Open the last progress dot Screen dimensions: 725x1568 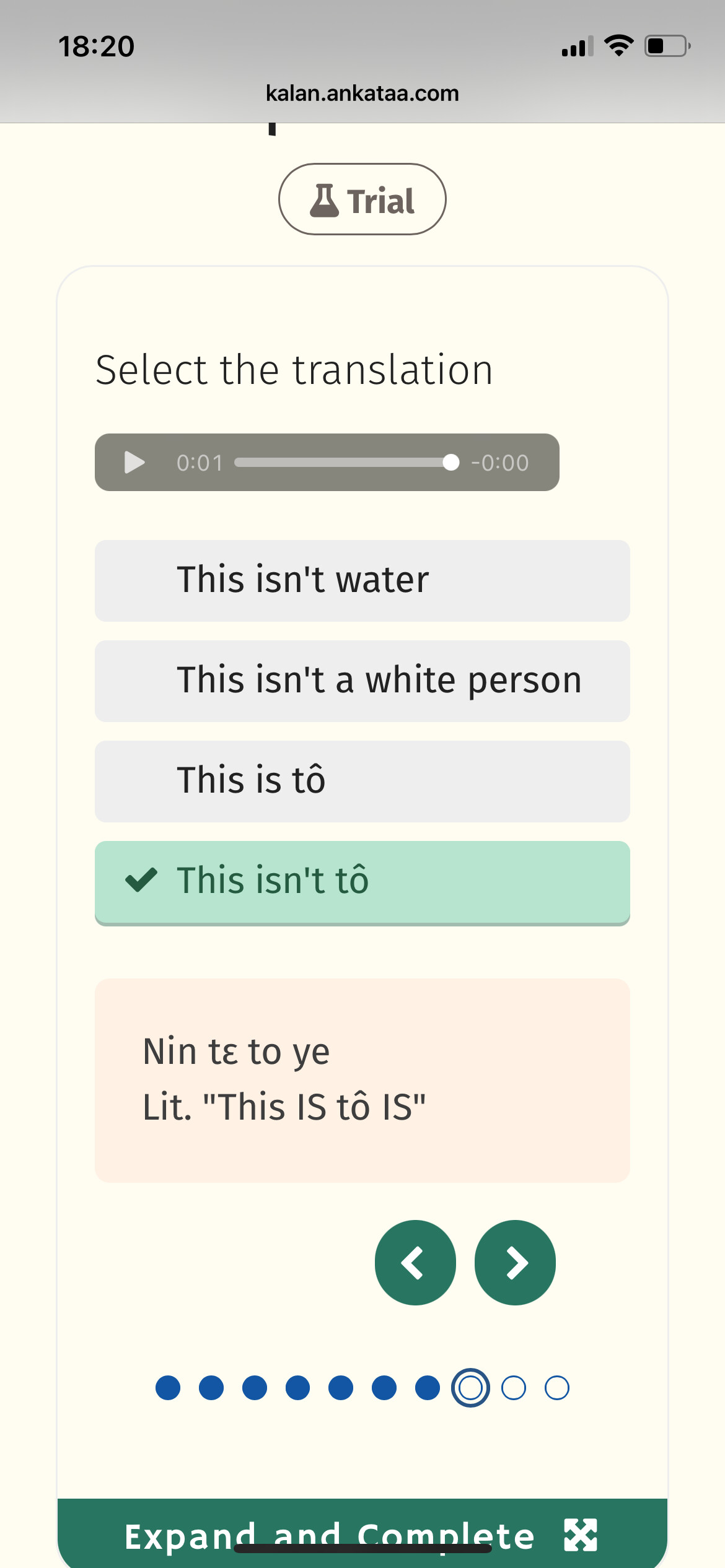(x=557, y=1388)
